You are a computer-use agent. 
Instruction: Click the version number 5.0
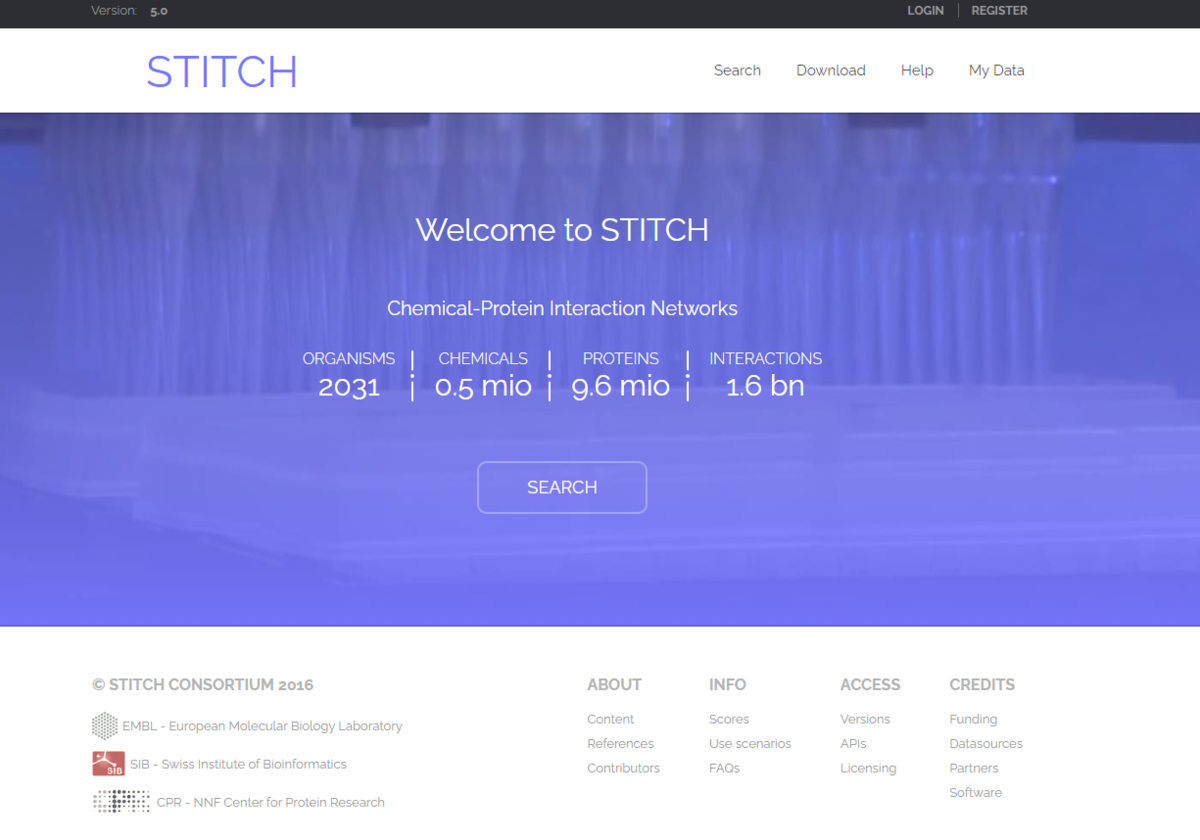click(159, 11)
